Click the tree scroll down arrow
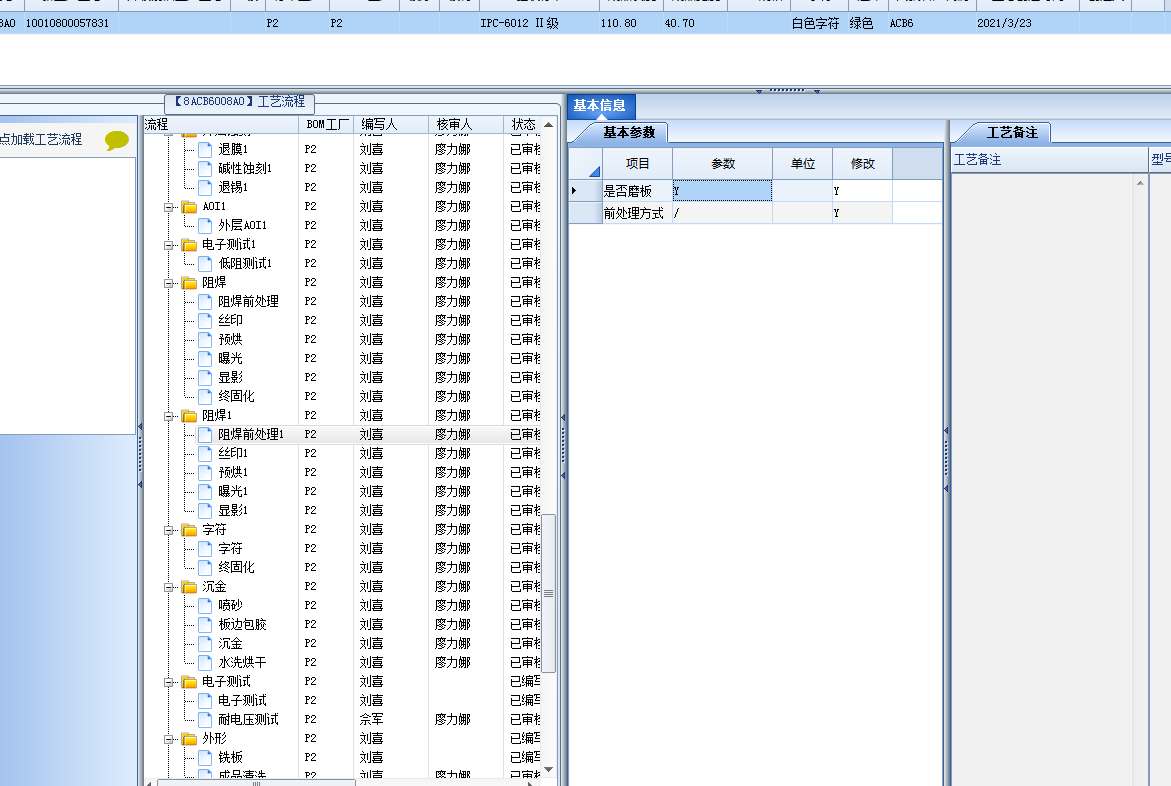 click(x=548, y=769)
